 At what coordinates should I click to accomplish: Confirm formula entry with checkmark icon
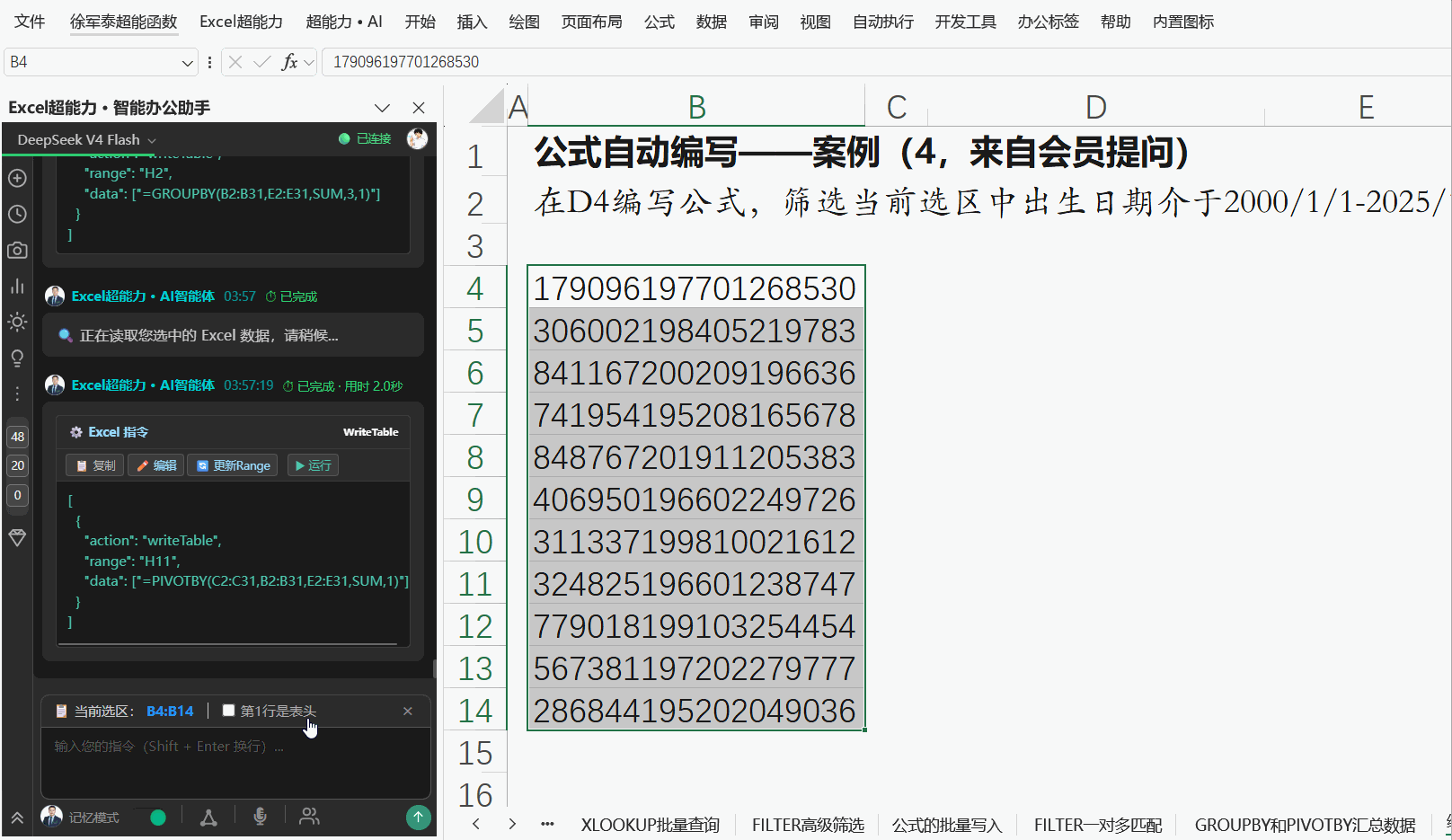point(262,62)
